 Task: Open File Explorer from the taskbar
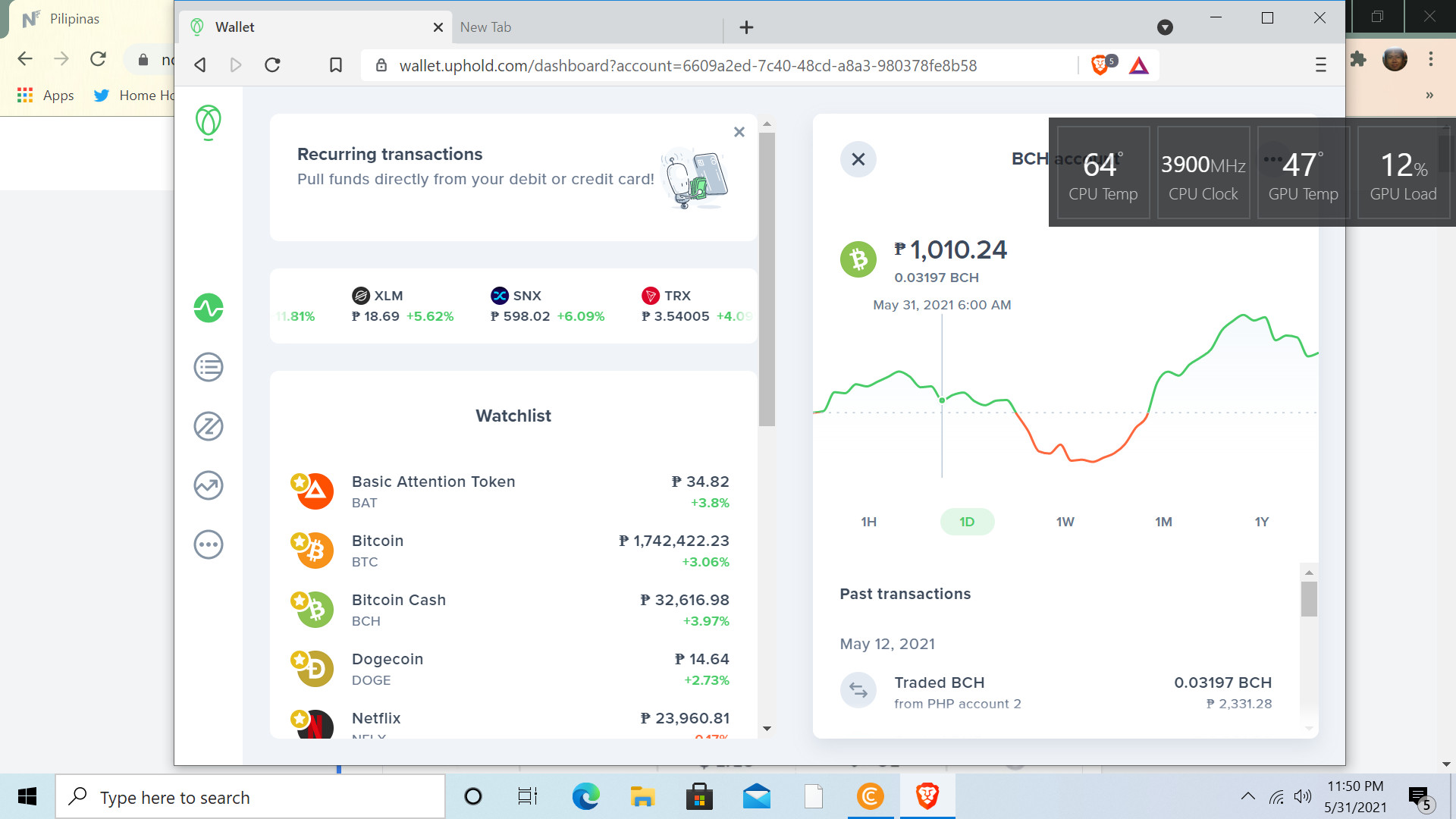[x=642, y=796]
